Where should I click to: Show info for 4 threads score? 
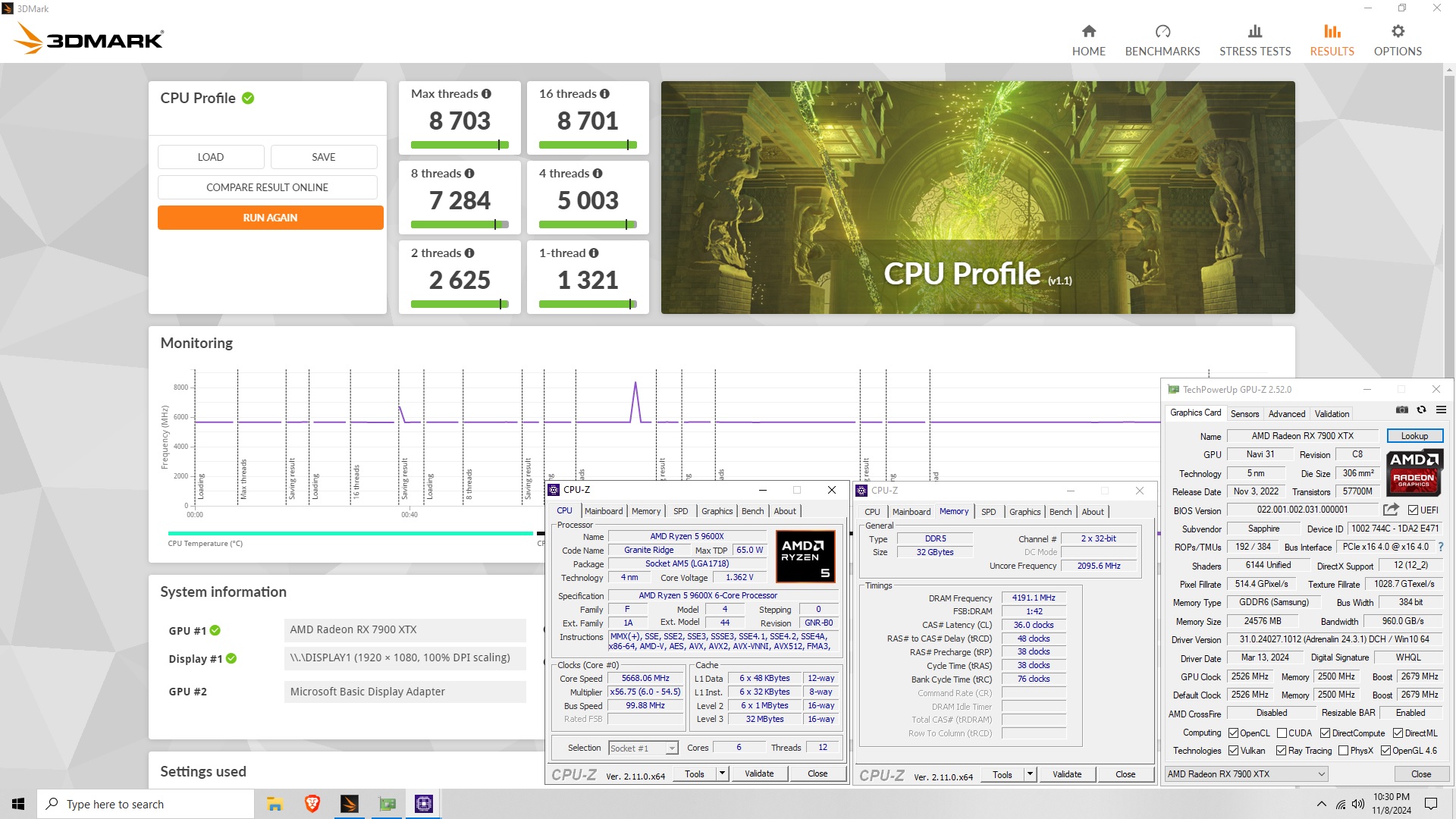[x=598, y=174]
